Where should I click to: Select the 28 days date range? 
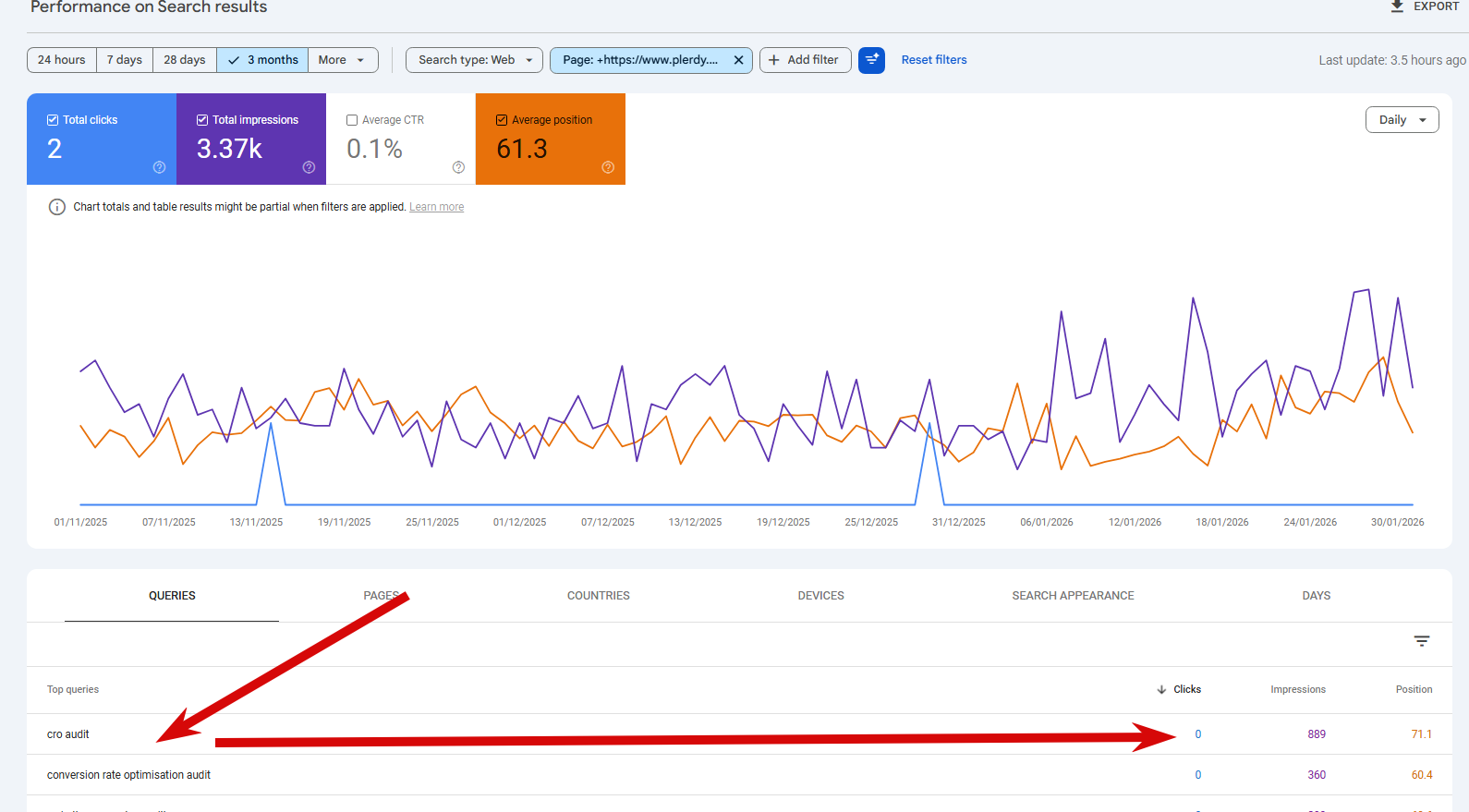click(x=185, y=60)
